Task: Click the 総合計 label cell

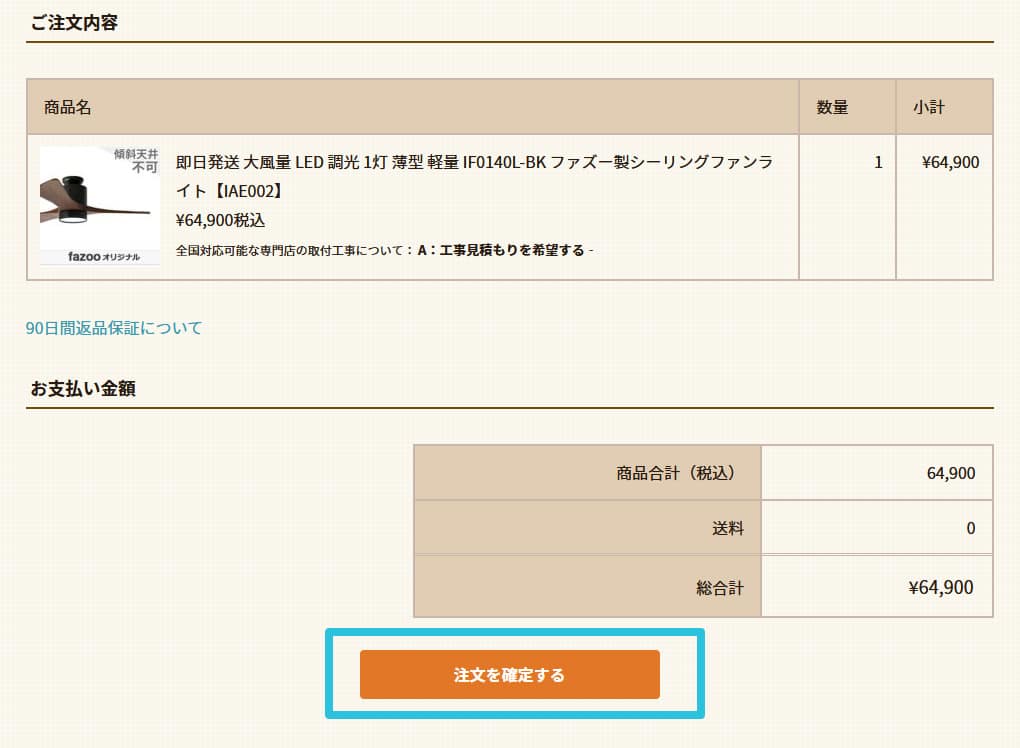Action: (720, 588)
